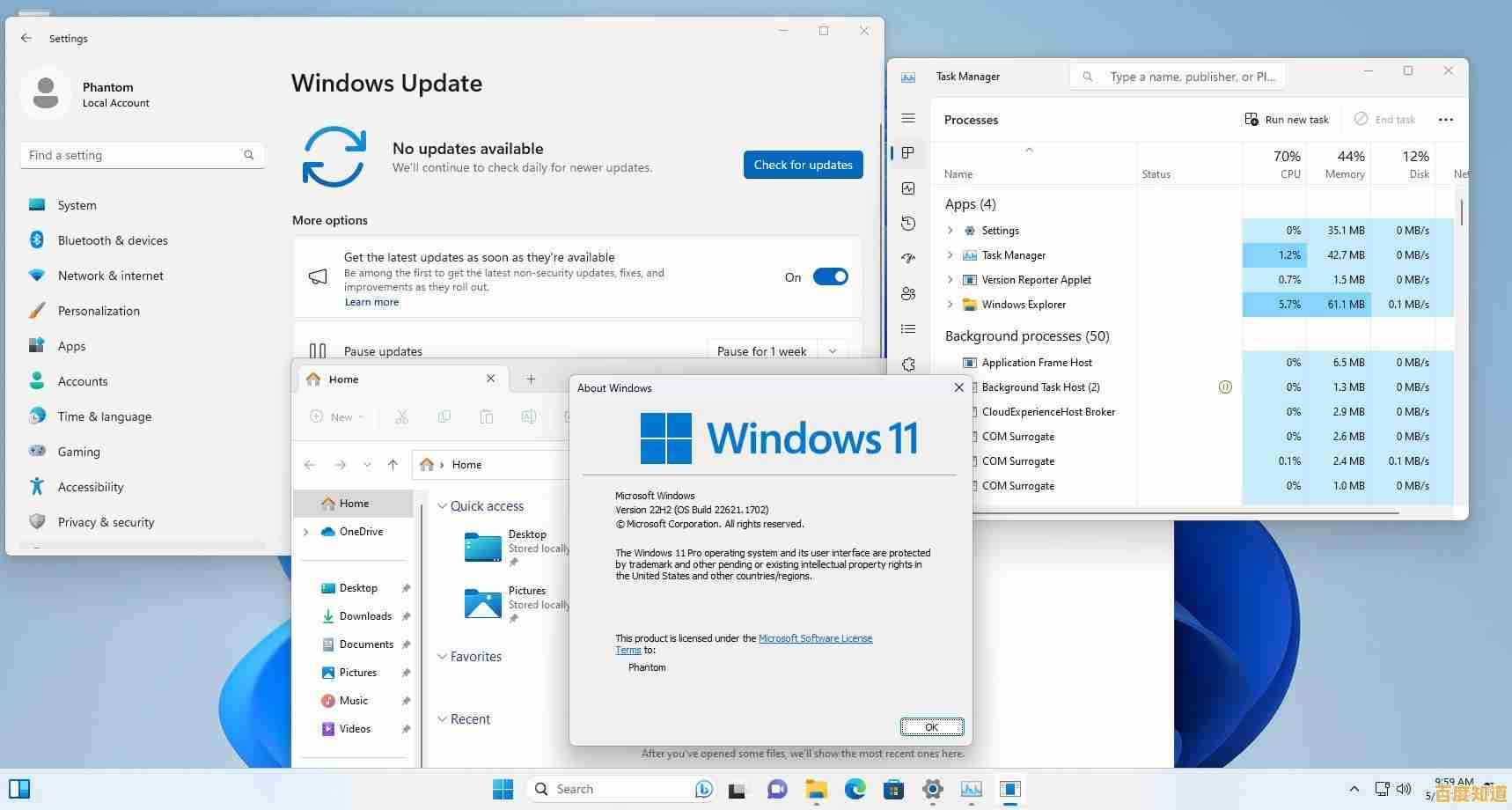
Task: Open the Microsoft Software License Terms link
Action: [815, 638]
